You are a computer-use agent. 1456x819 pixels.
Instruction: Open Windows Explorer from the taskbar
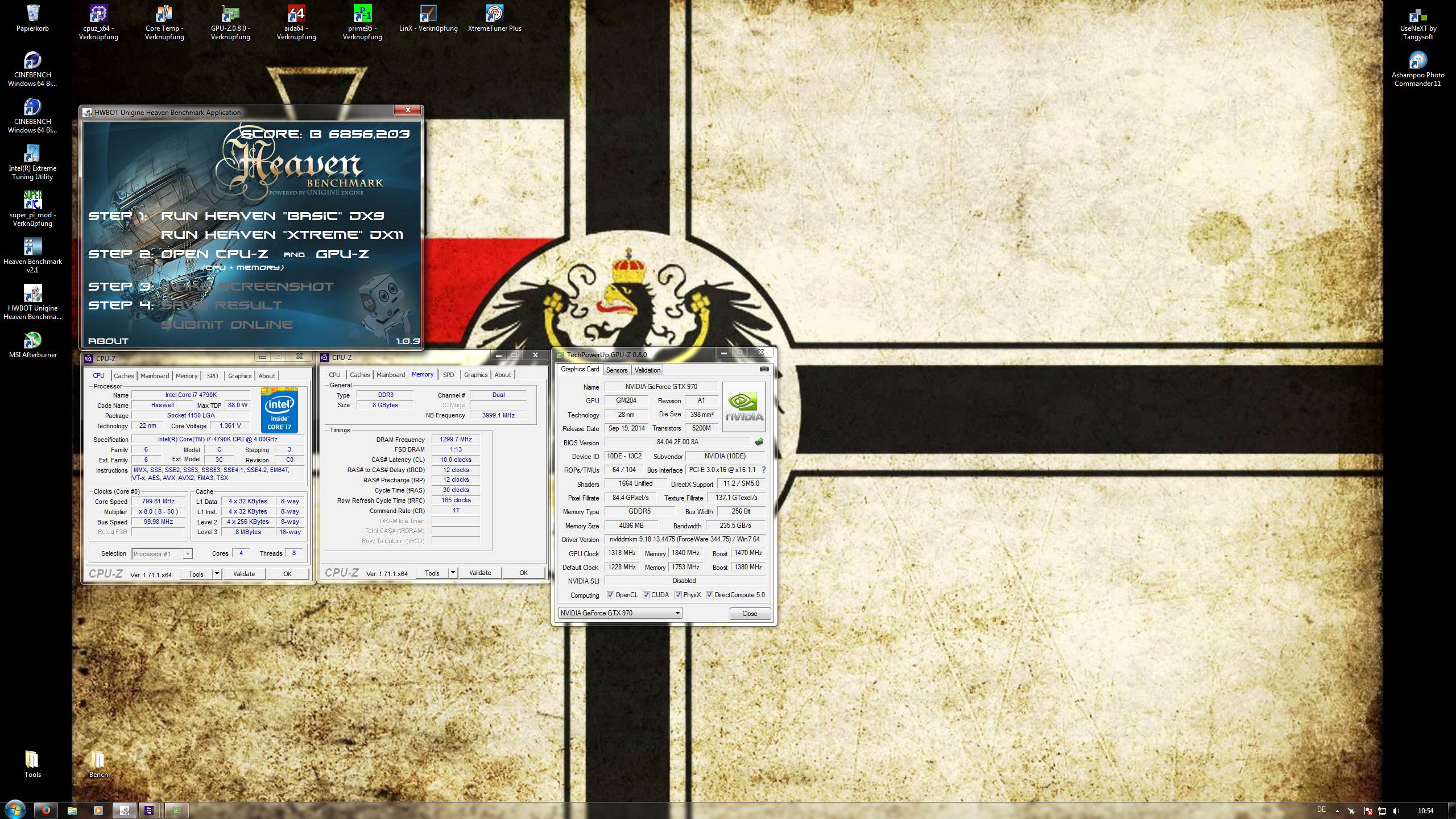[x=72, y=810]
